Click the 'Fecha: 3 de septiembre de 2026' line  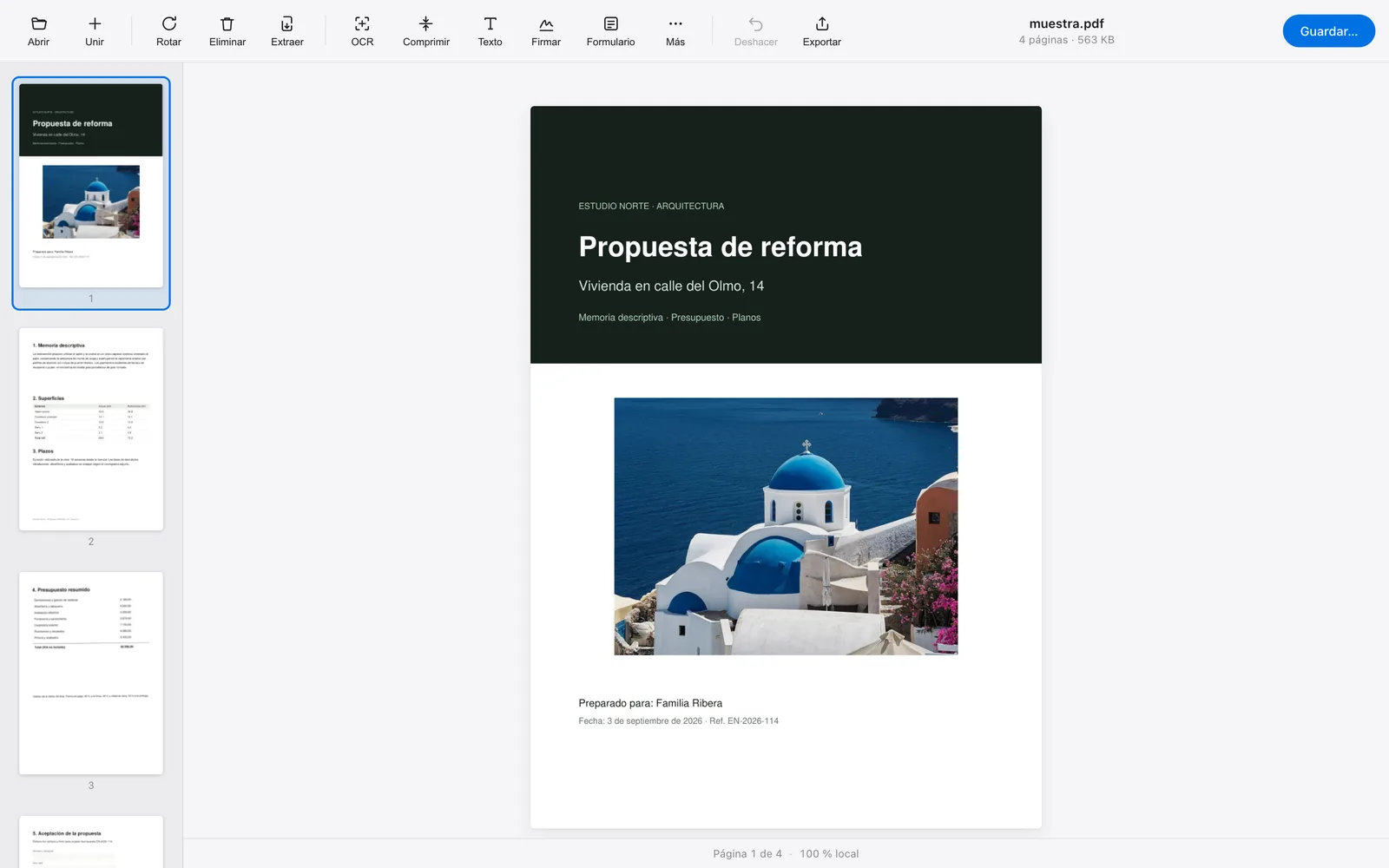coord(679,721)
